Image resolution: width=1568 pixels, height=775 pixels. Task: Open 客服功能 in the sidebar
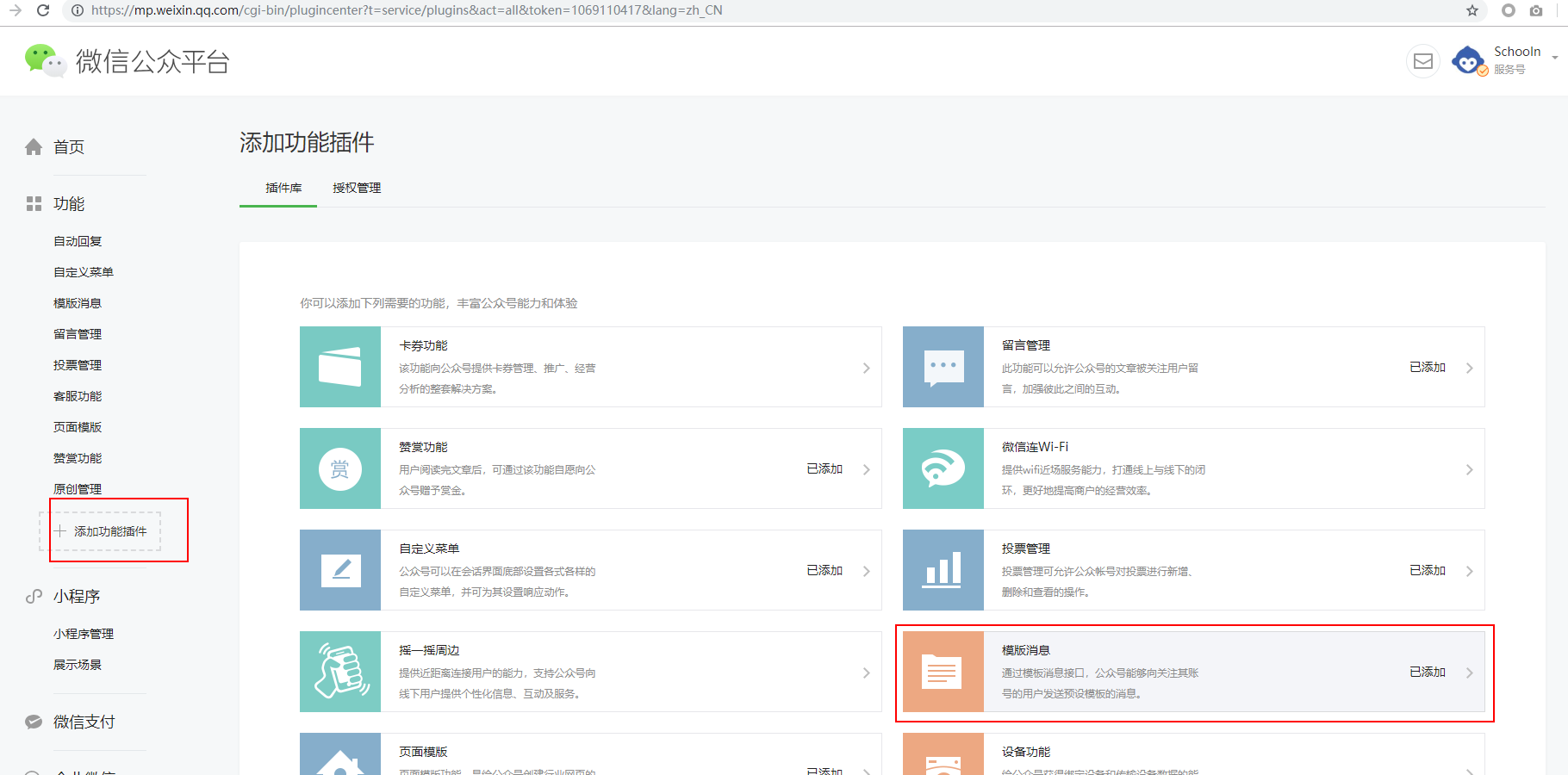pyautogui.click(x=78, y=396)
